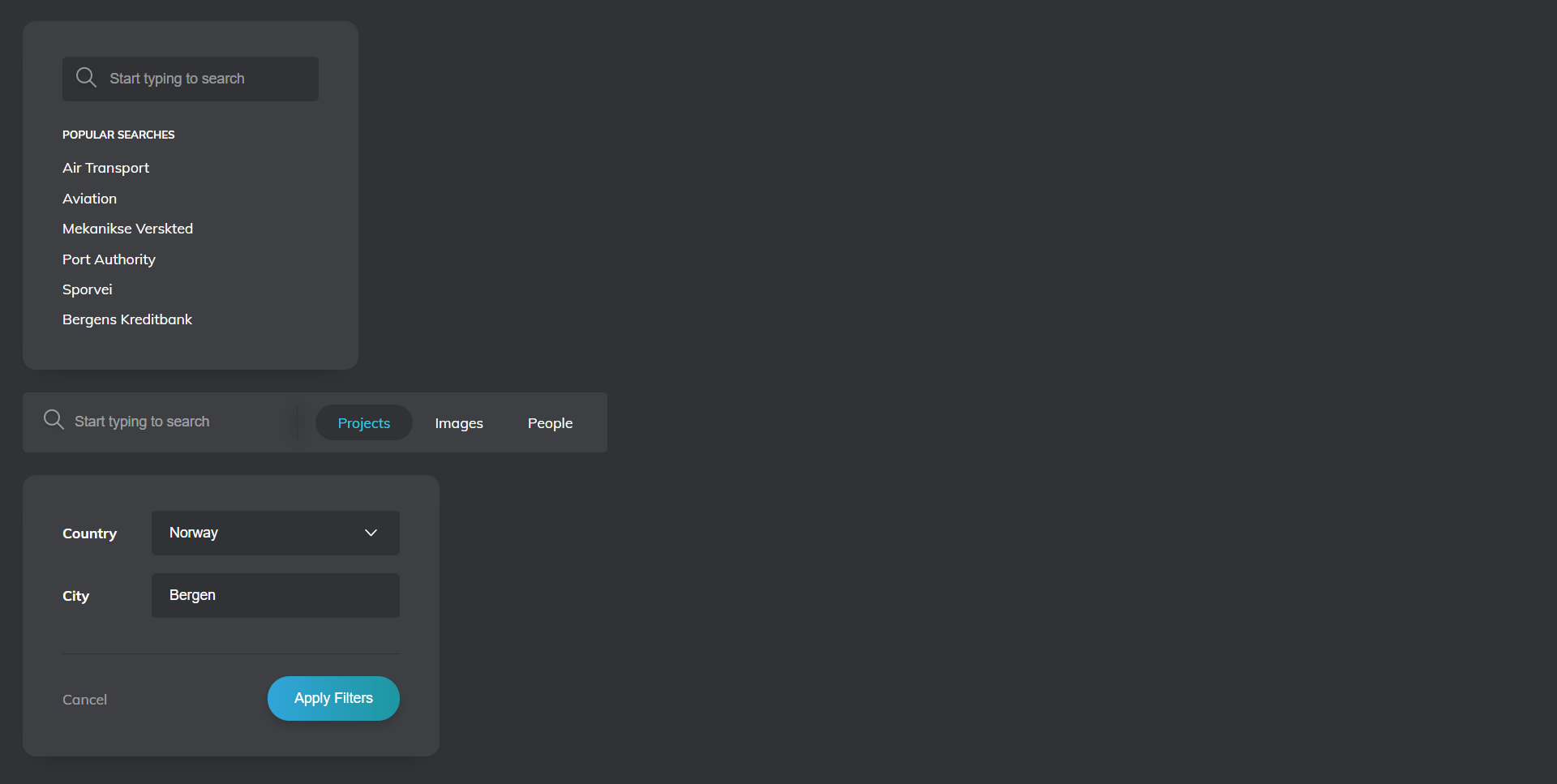1557x784 pixels.
Task: Open the Mekanikse Verskted search suggestion
Action: pos(127,229)
